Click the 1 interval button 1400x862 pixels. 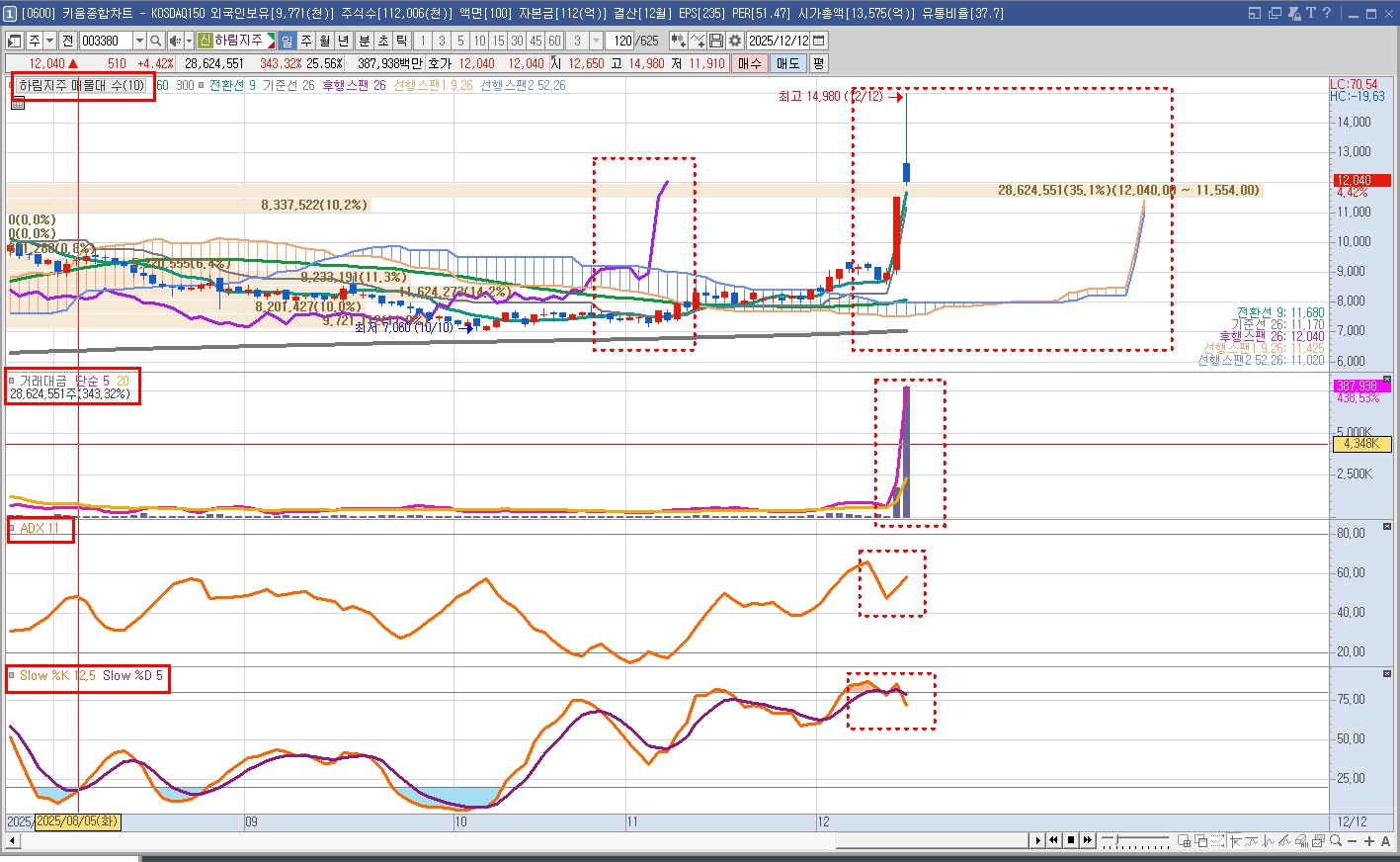(x=423, y=41)
